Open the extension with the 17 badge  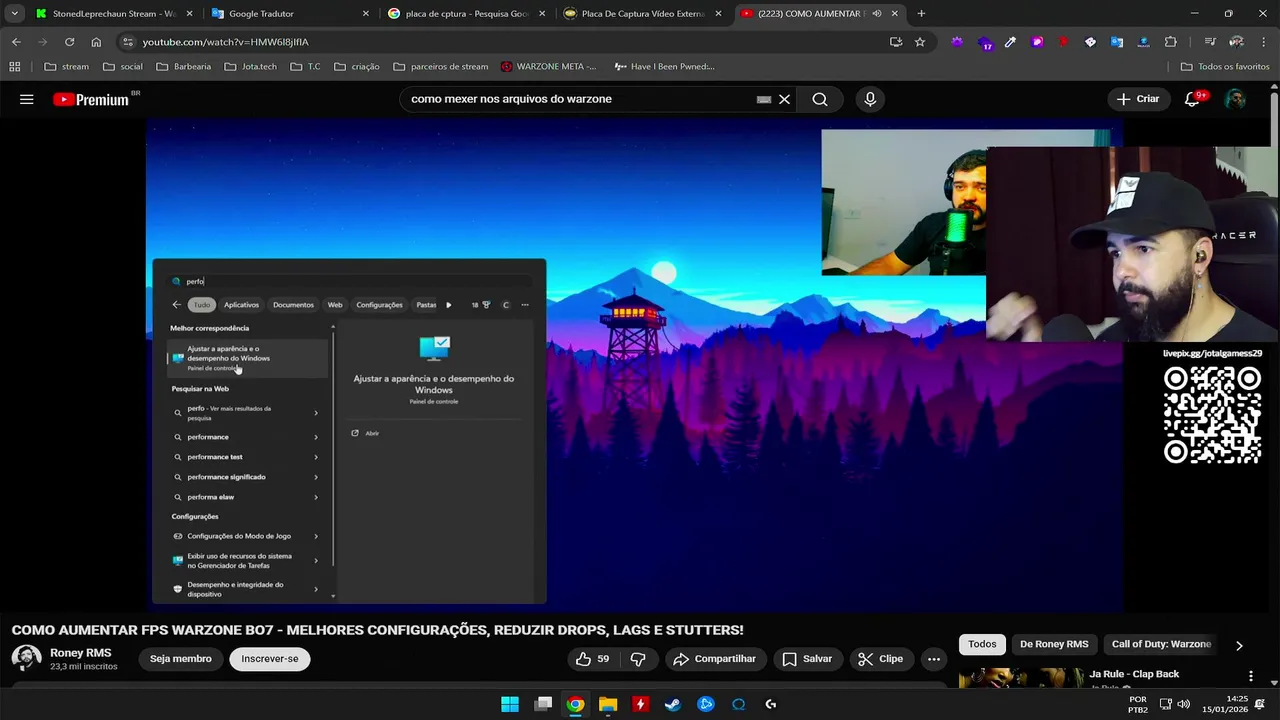[986, 42]
